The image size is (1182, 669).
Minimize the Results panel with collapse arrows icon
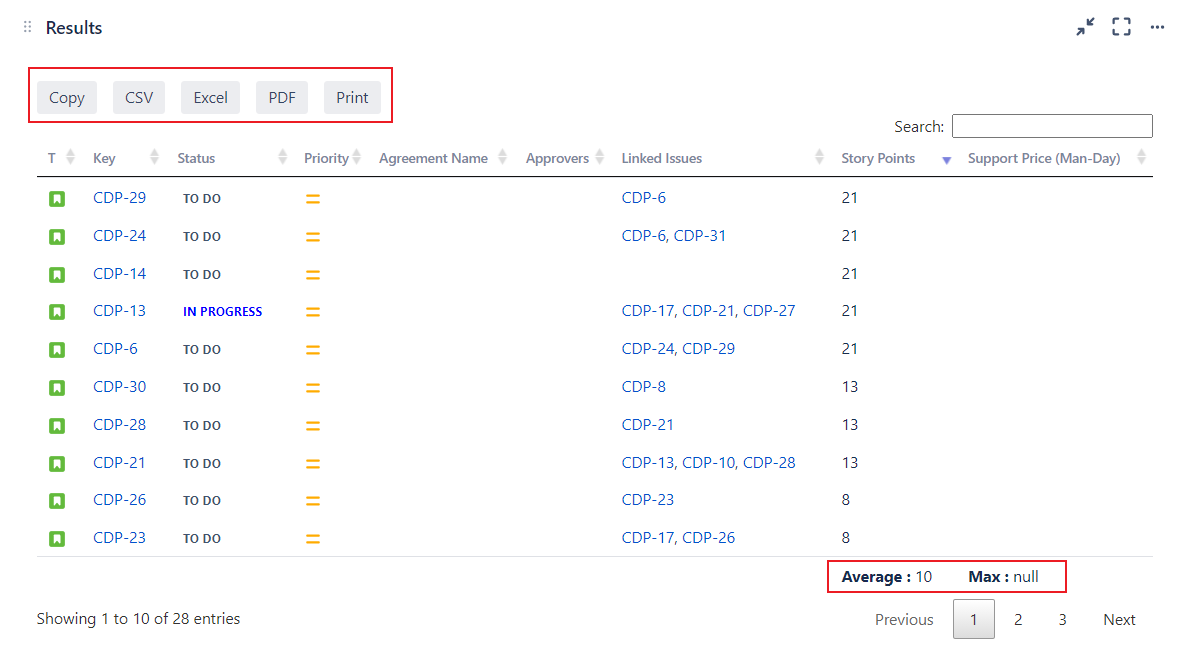tap(1086, 27)
